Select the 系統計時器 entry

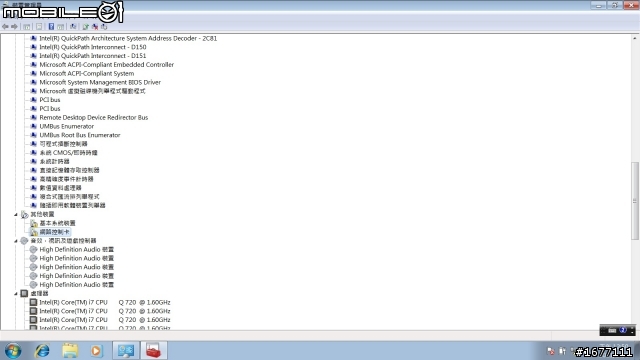[54, 162]
